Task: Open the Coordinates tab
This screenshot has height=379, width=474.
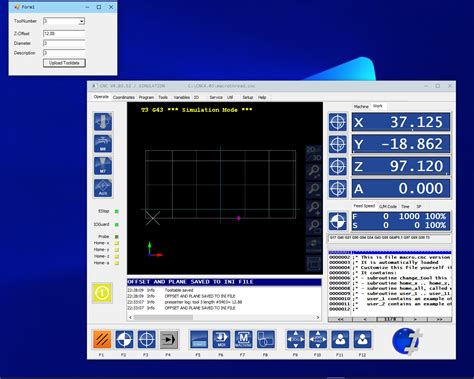Action: coord(124,97)
